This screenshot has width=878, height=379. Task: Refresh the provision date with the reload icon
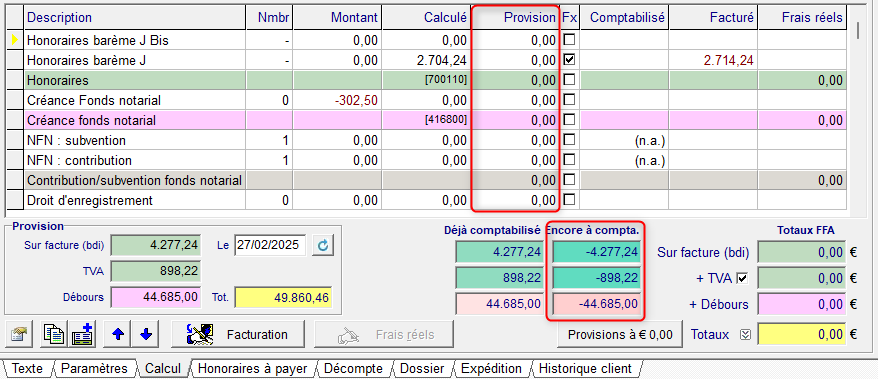pyautogui.click(x=323, y=245)
